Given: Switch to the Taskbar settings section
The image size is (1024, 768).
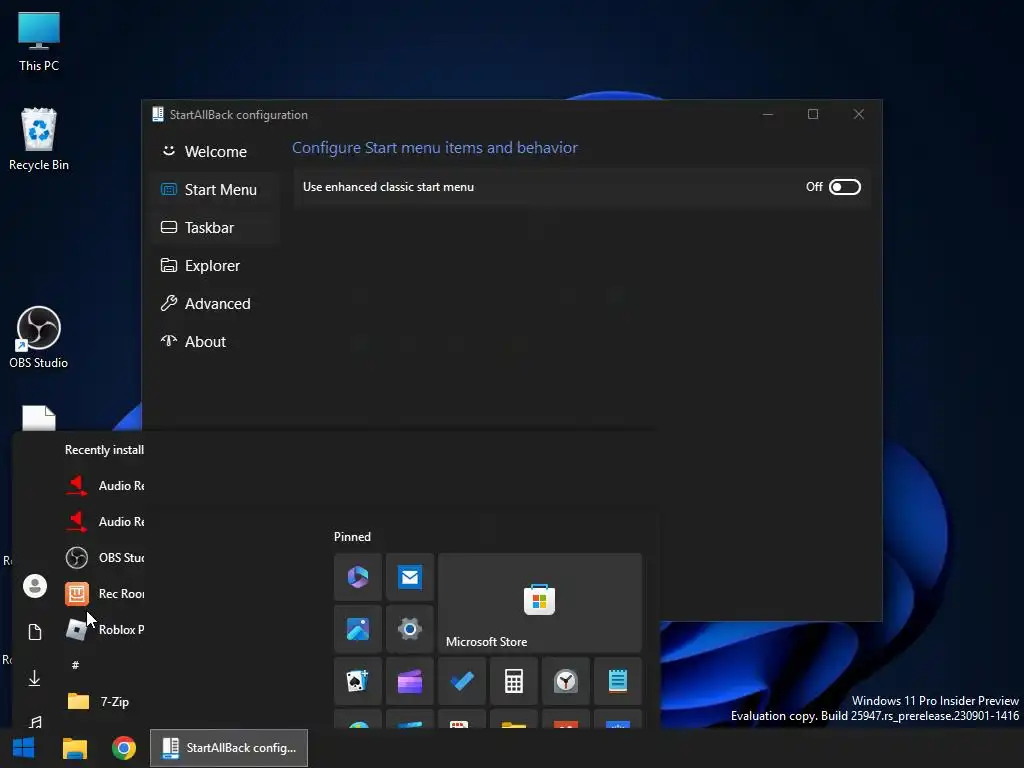Looking at the screenshot, I should (x=216, y=227).
